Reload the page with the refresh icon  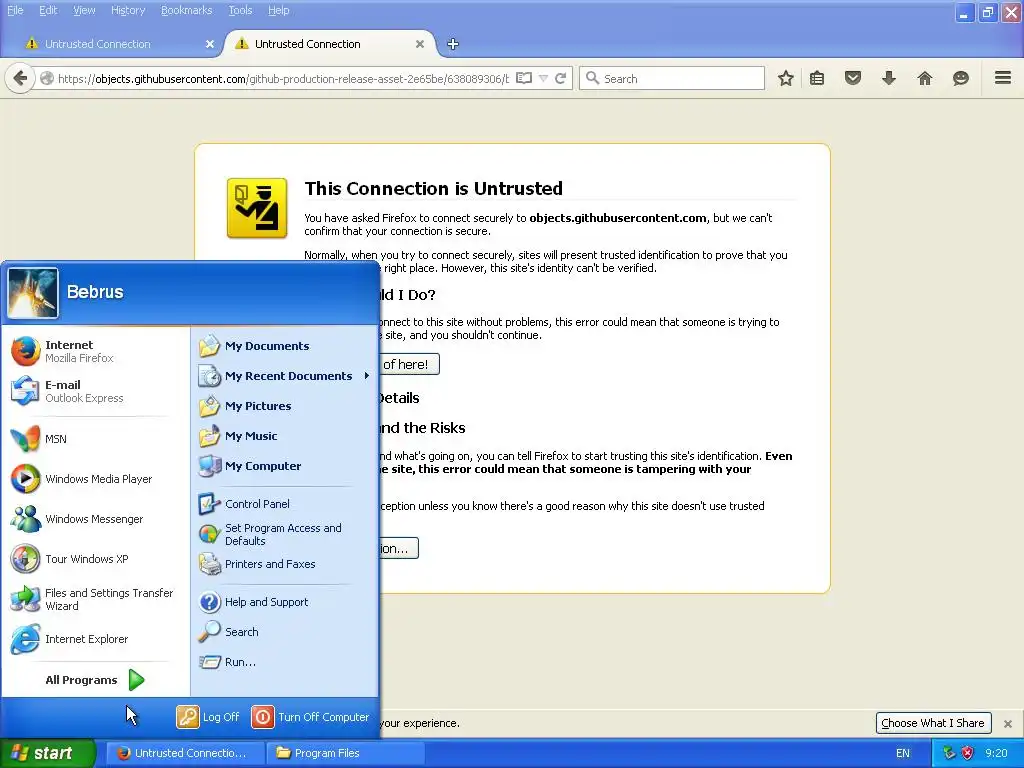[560, 78]
